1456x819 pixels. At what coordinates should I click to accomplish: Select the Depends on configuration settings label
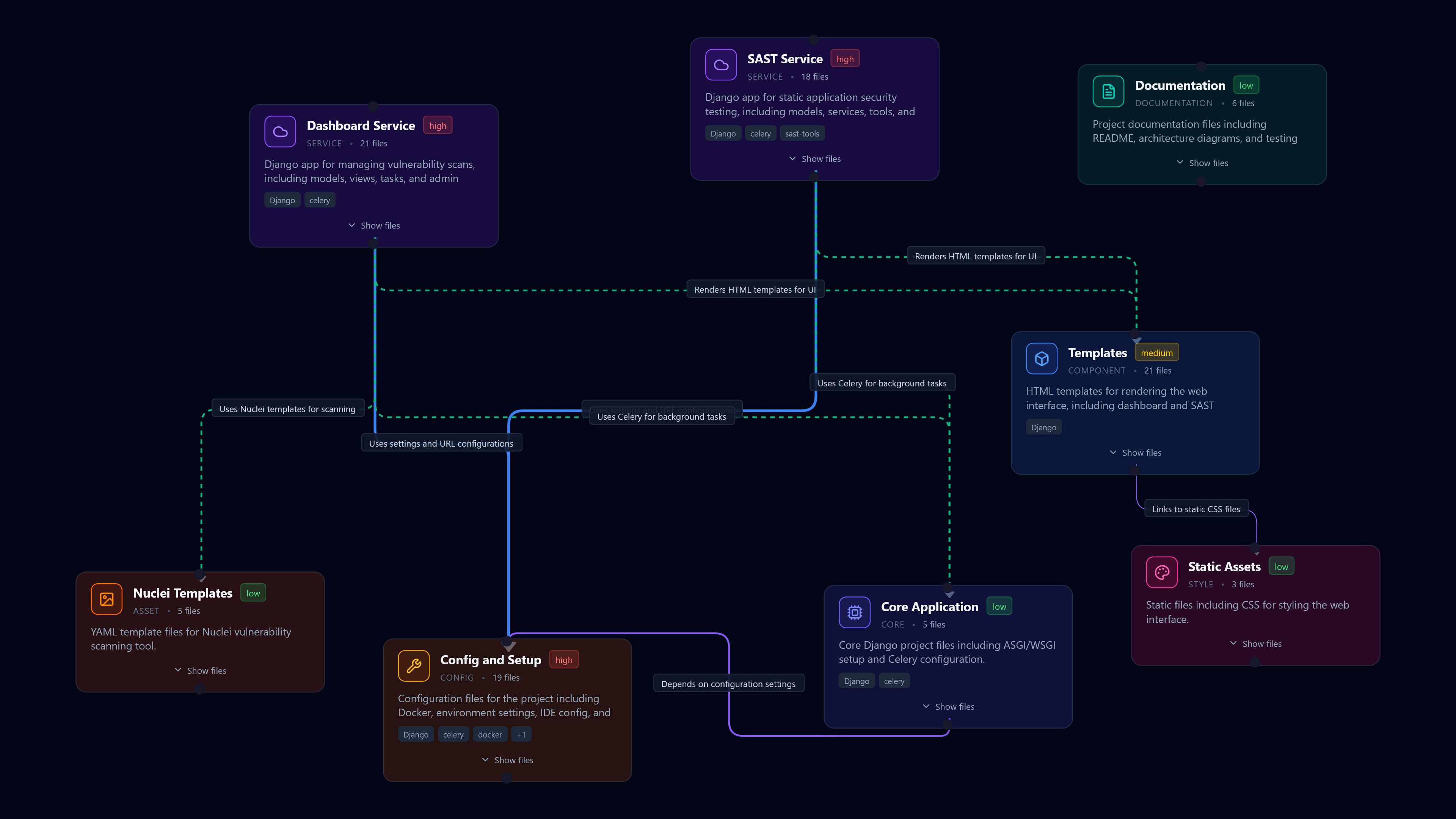728,684
